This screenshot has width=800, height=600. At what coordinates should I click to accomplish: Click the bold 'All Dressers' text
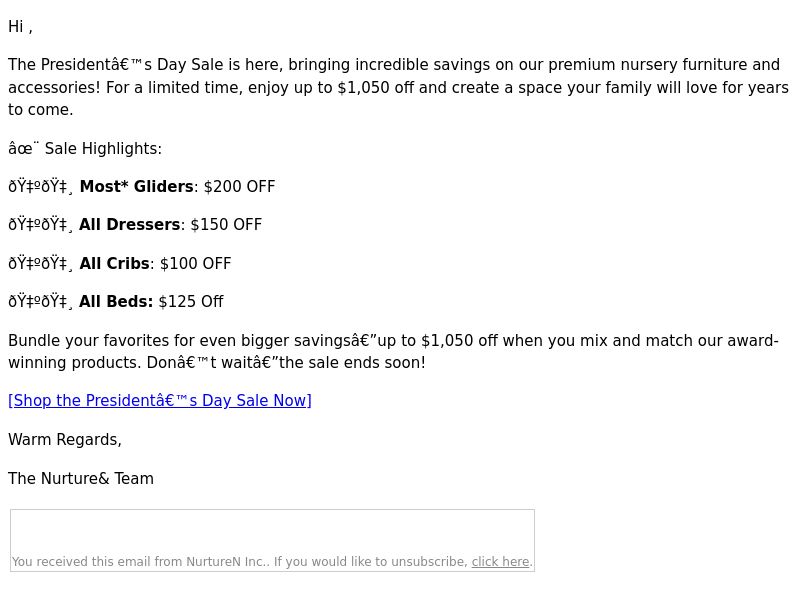tap(130, 225)
